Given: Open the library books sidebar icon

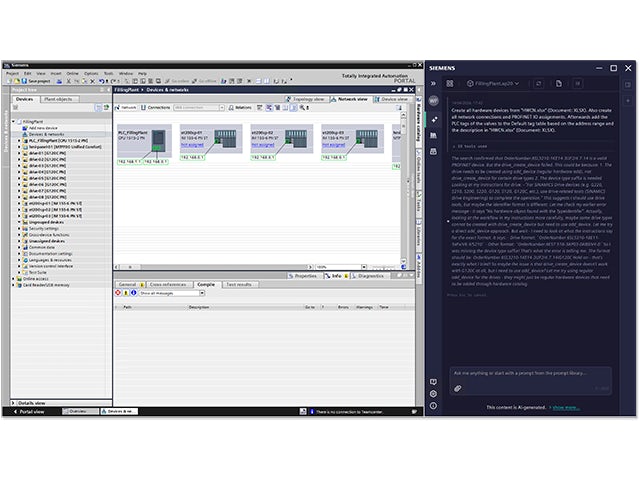Looking at the screenshot, I should point(434,136).
